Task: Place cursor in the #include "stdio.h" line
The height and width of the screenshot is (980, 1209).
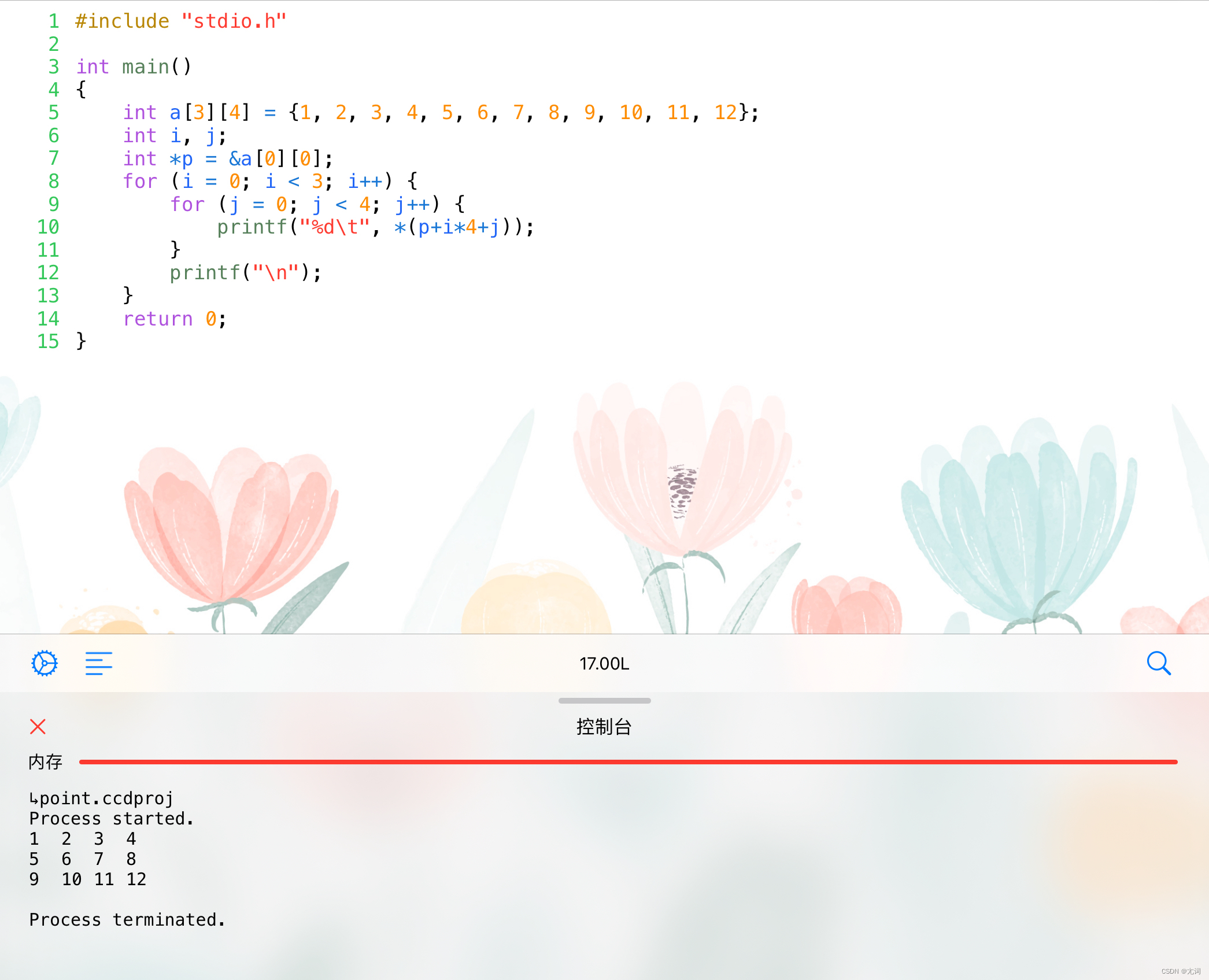Action: point(180,21)
